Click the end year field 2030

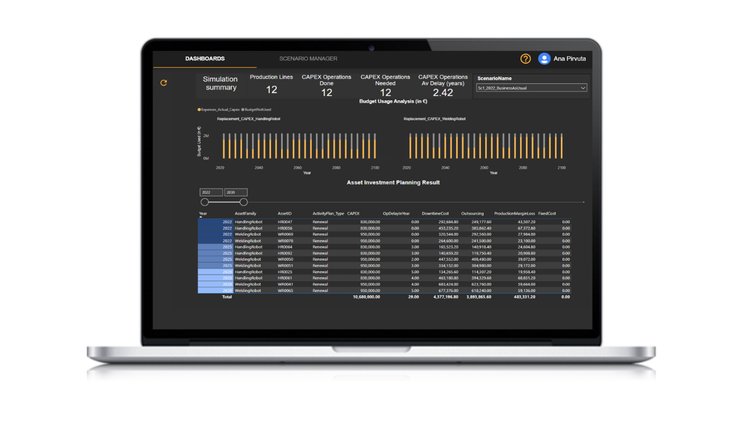236,192
